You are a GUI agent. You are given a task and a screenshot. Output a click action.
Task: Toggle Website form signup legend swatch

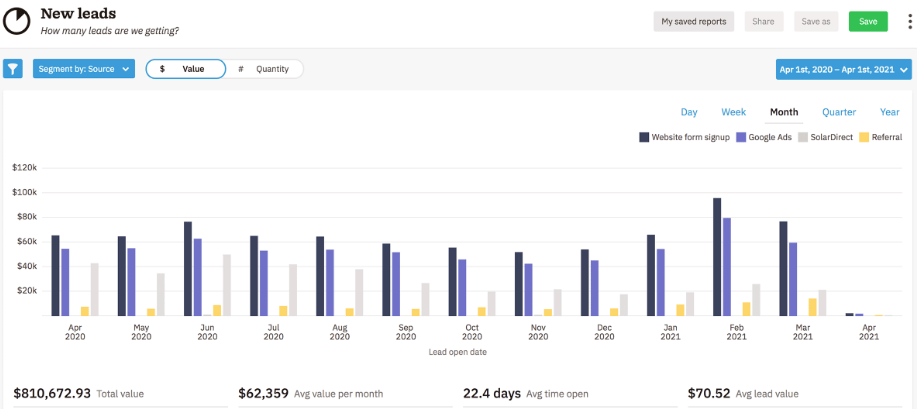[x=644, y=137]
